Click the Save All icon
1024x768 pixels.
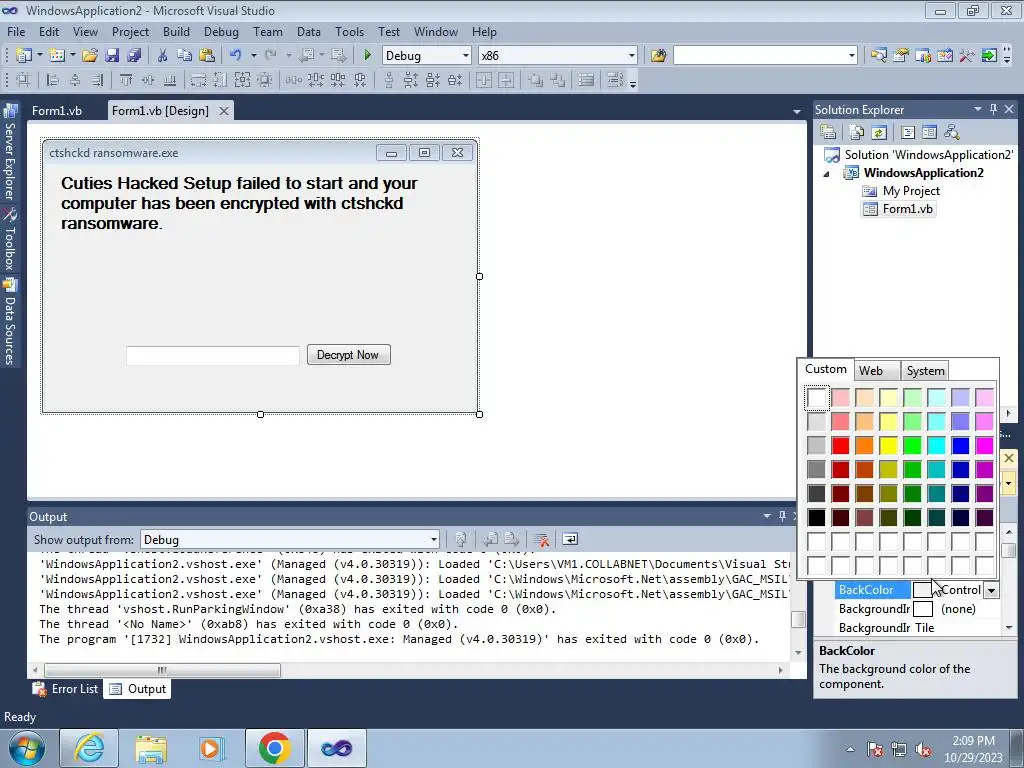click(x=135, y=56)
